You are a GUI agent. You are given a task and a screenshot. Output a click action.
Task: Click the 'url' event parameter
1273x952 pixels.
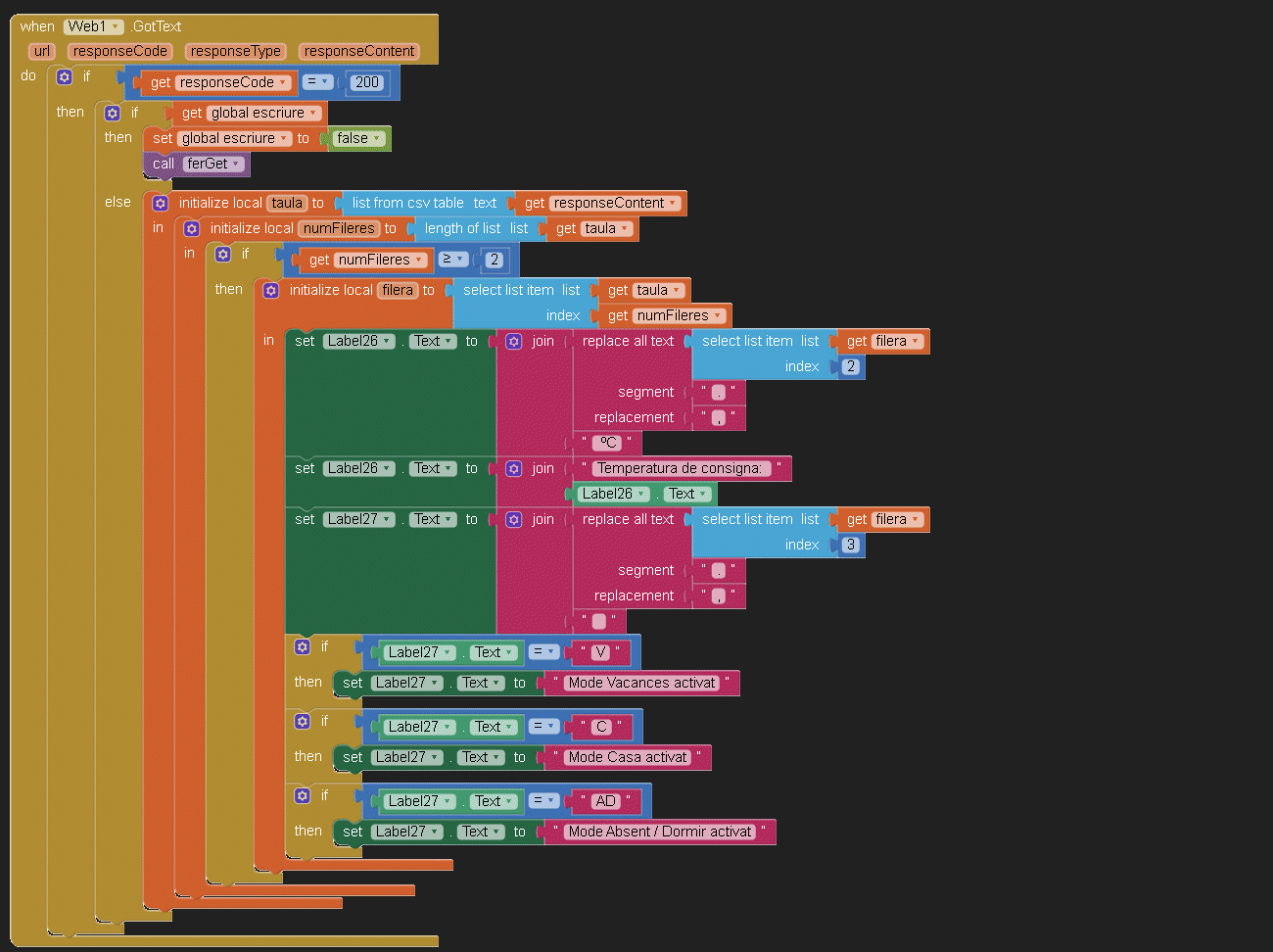[41, 52]
